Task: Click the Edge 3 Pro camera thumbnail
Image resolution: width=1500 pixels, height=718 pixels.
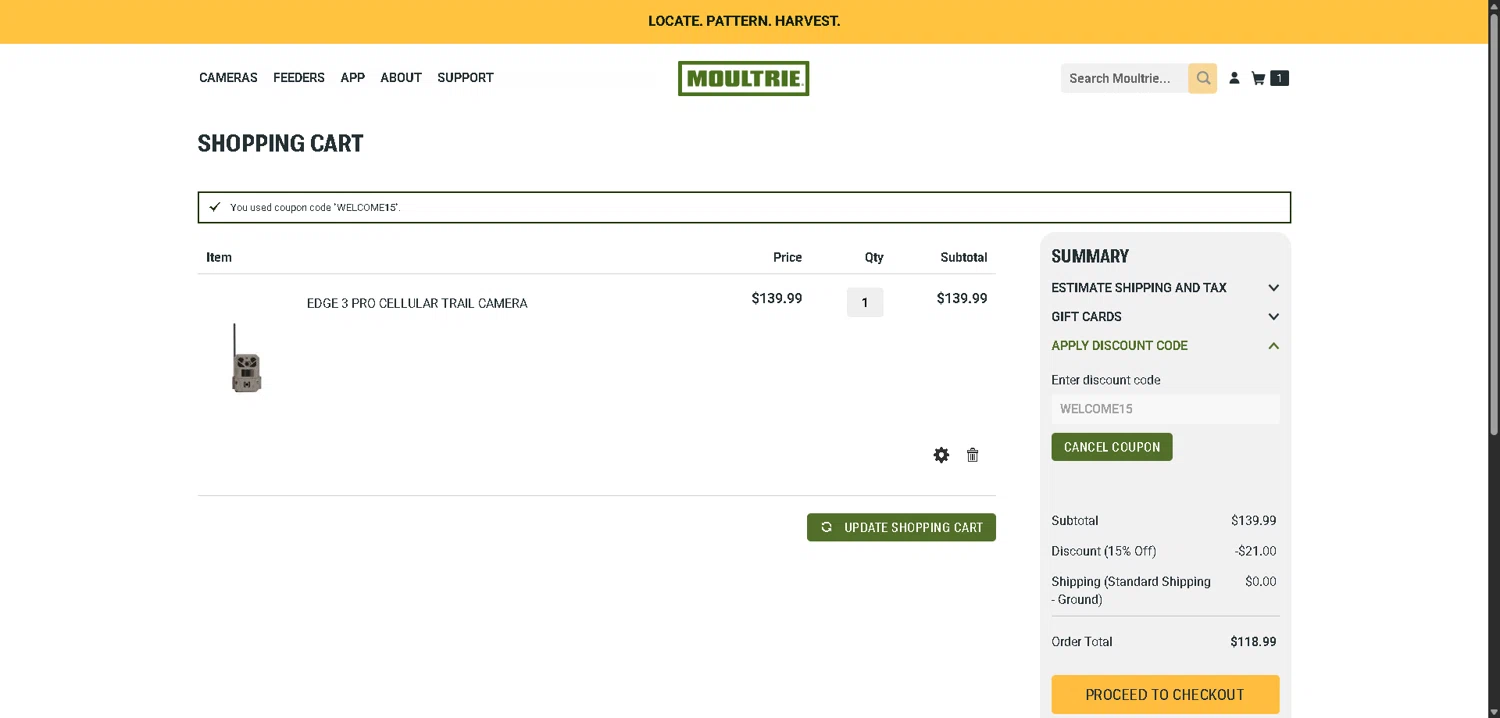Action: coord(246,357)
